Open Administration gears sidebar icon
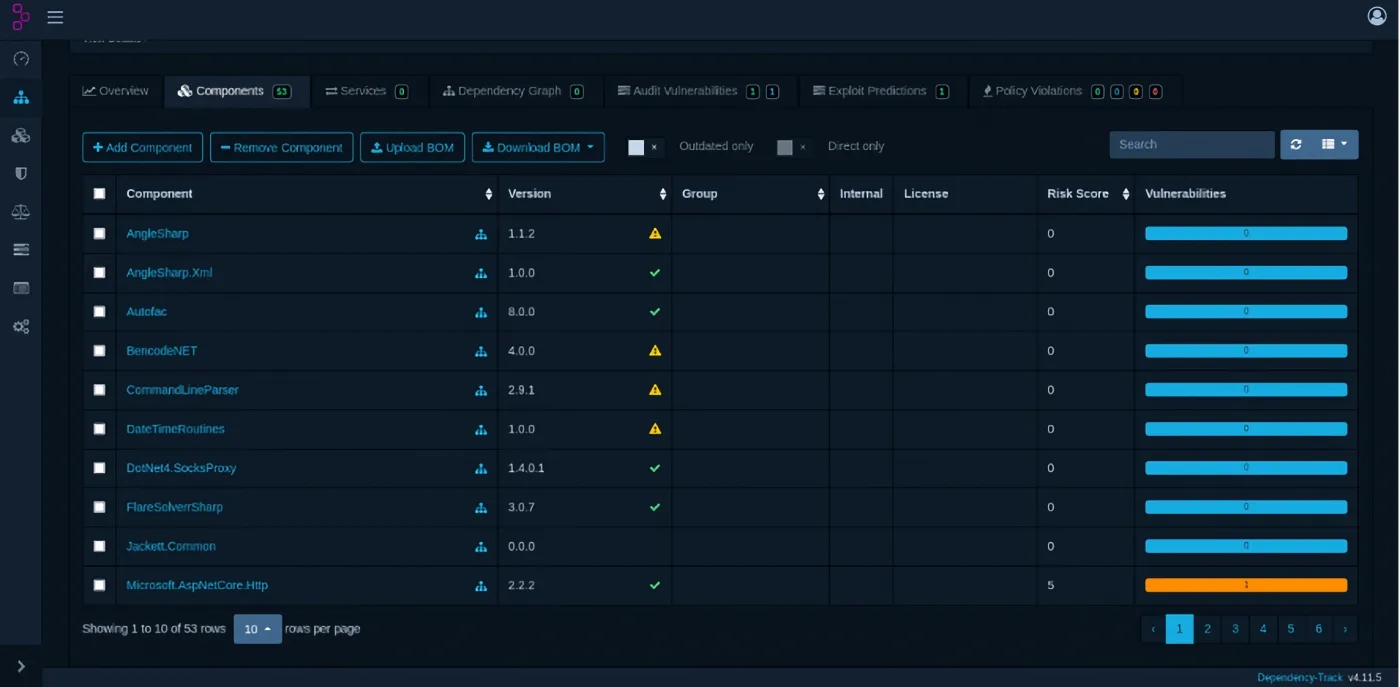The height and width of the screenshot is (687, 1400). tap(21, 327)
